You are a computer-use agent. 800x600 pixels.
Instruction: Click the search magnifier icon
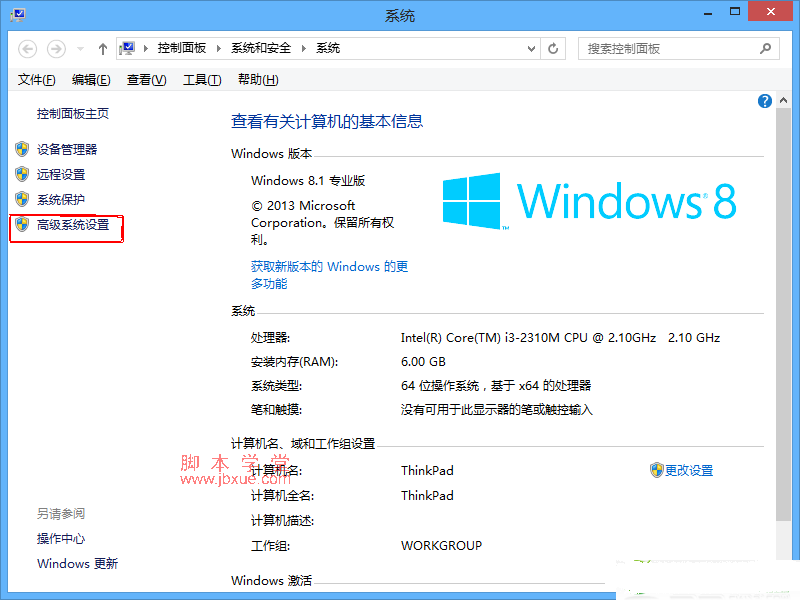tap(765, 48)
